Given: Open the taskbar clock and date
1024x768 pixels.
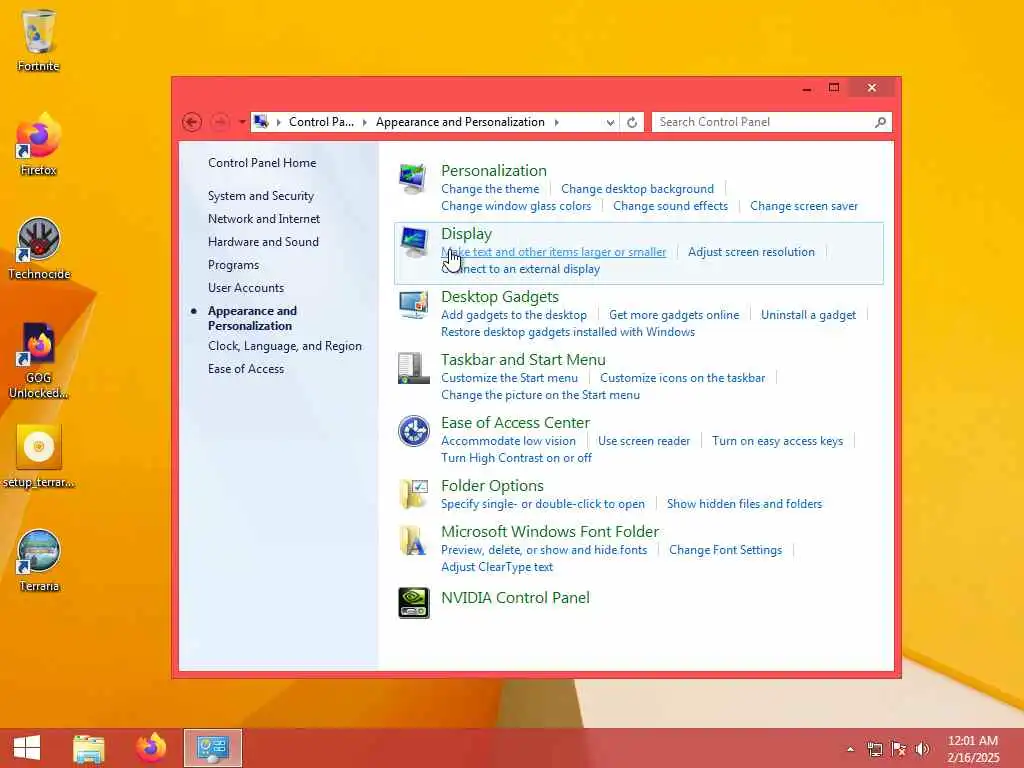Looking at the screenshot, I should (973, 749).
